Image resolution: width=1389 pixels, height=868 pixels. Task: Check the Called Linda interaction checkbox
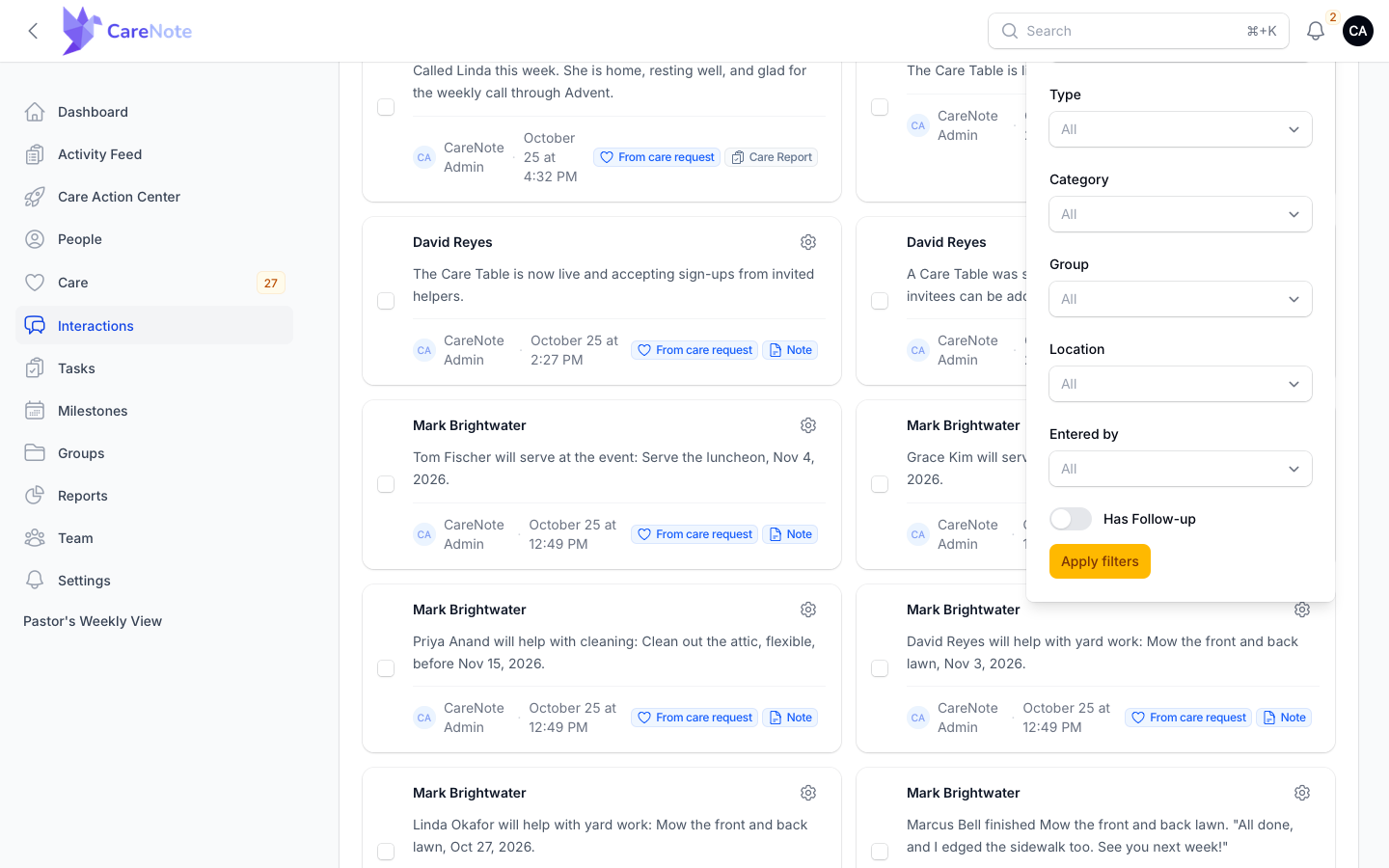click(x=386, y=107)
